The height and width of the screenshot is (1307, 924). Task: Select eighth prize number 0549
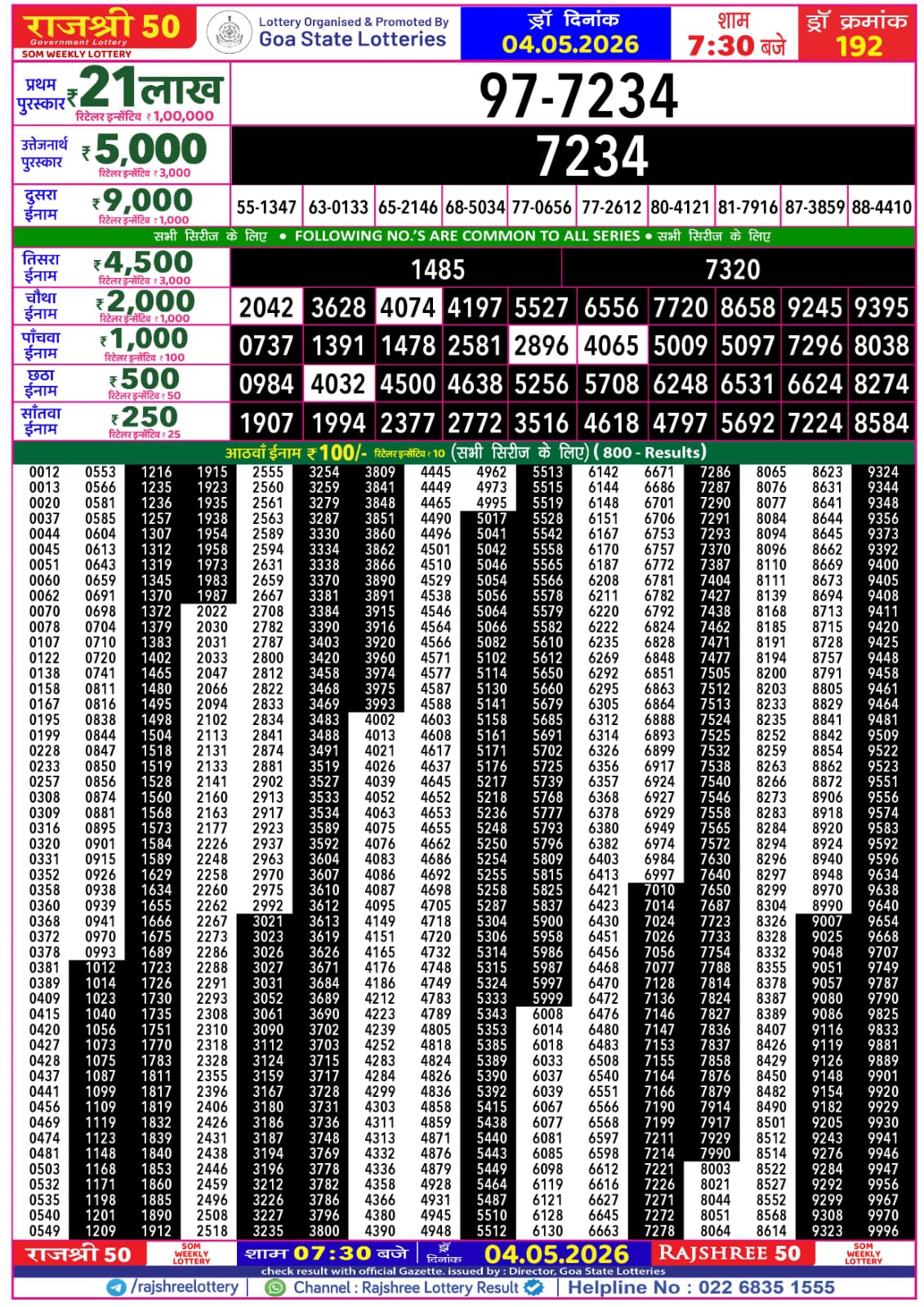coord(44,1231)
